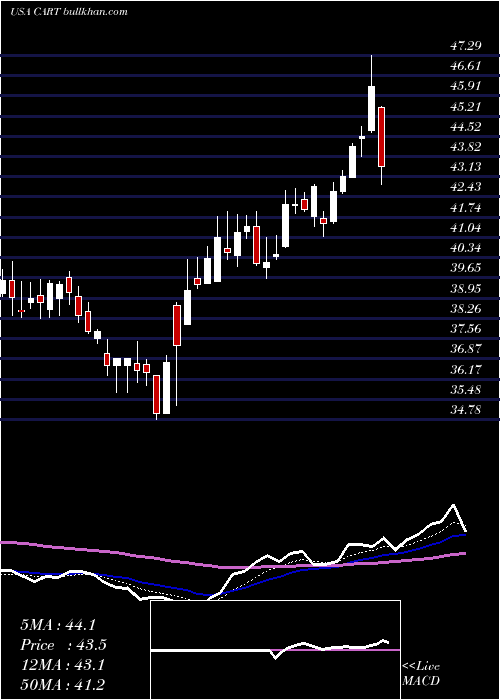The height and width of the screenshot is (700, 500).
Task: Select the 45.21 price axis label
Action: (466, 106)
